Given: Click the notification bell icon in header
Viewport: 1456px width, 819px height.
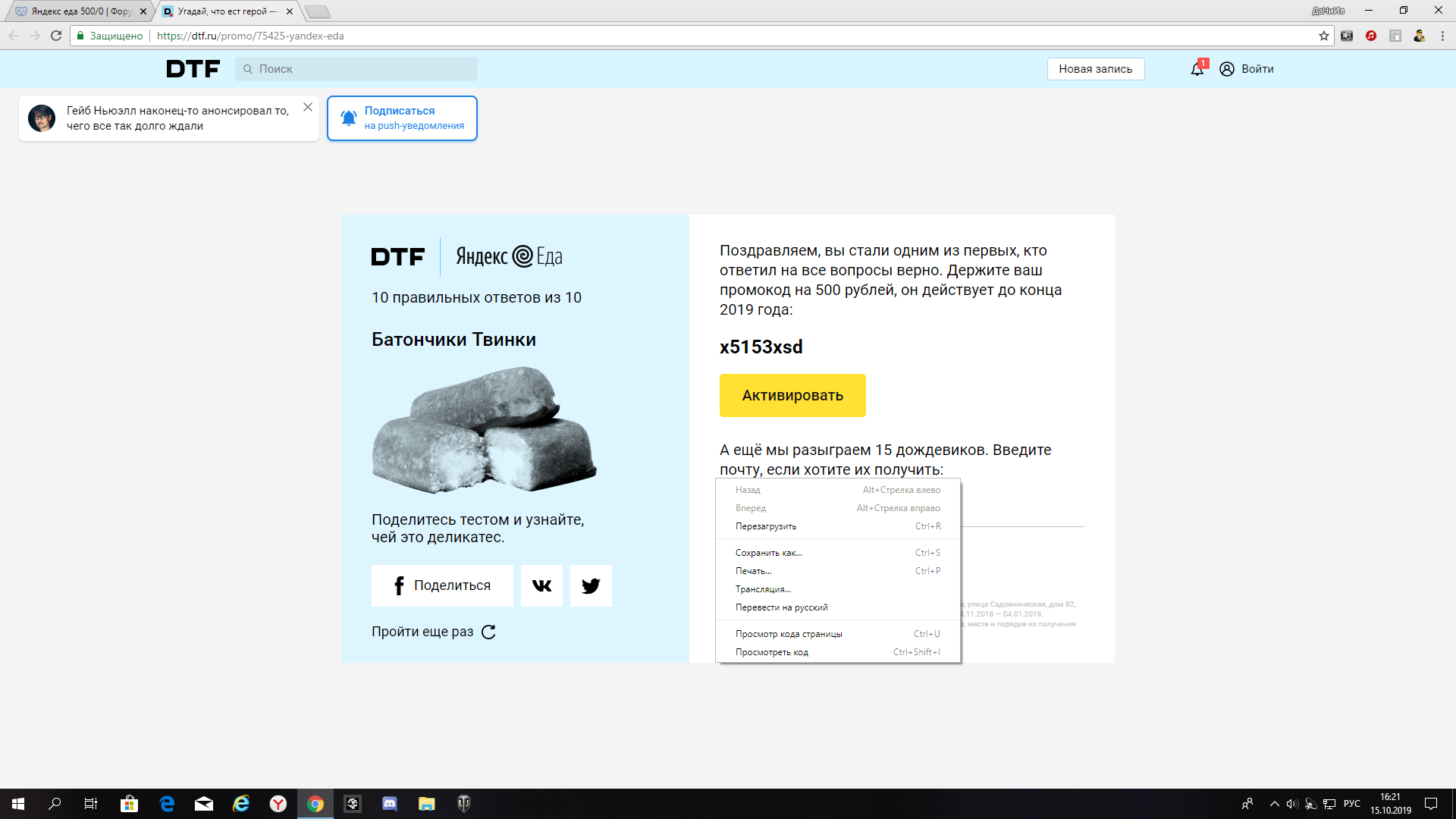Looking at the screenshot, I should pyautogui.click(x=1197, y=69).
